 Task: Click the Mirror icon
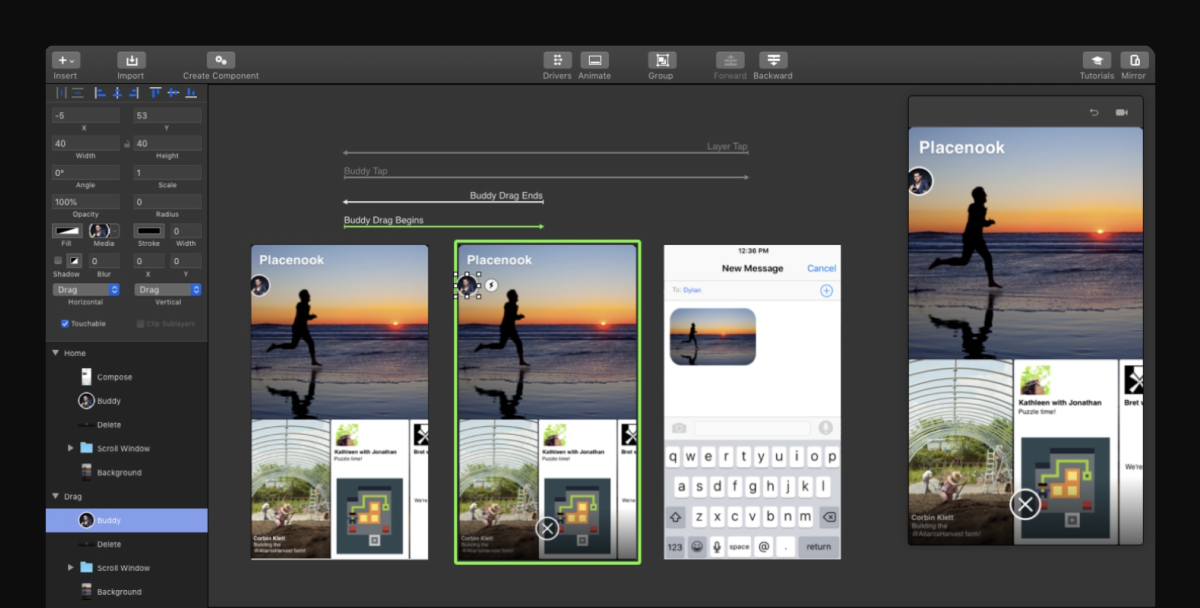coord(1134,60)
